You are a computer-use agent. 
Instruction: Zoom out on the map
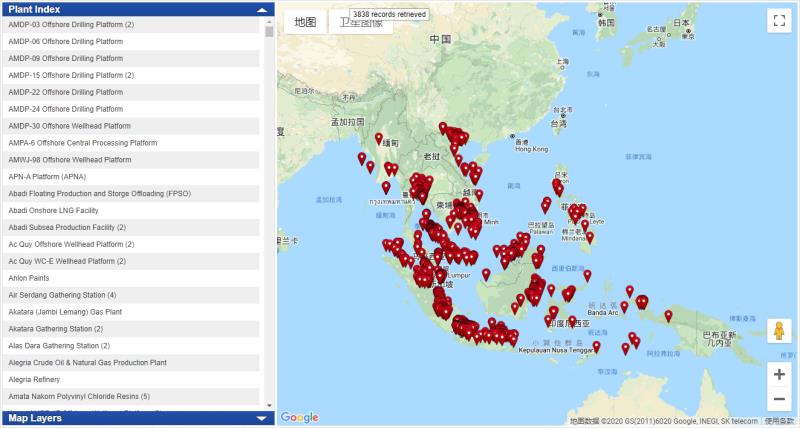click(779, 400)
